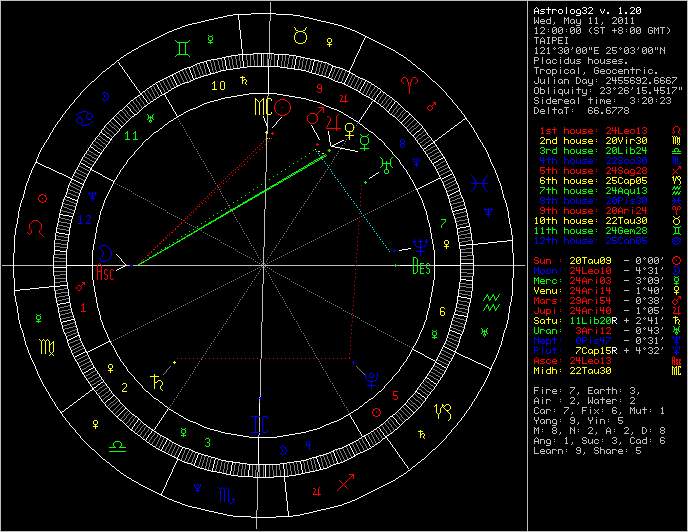Click the Taurus sign glyph on the zodiac wheel
Screen dimensions: 688x532
point(300,36)
